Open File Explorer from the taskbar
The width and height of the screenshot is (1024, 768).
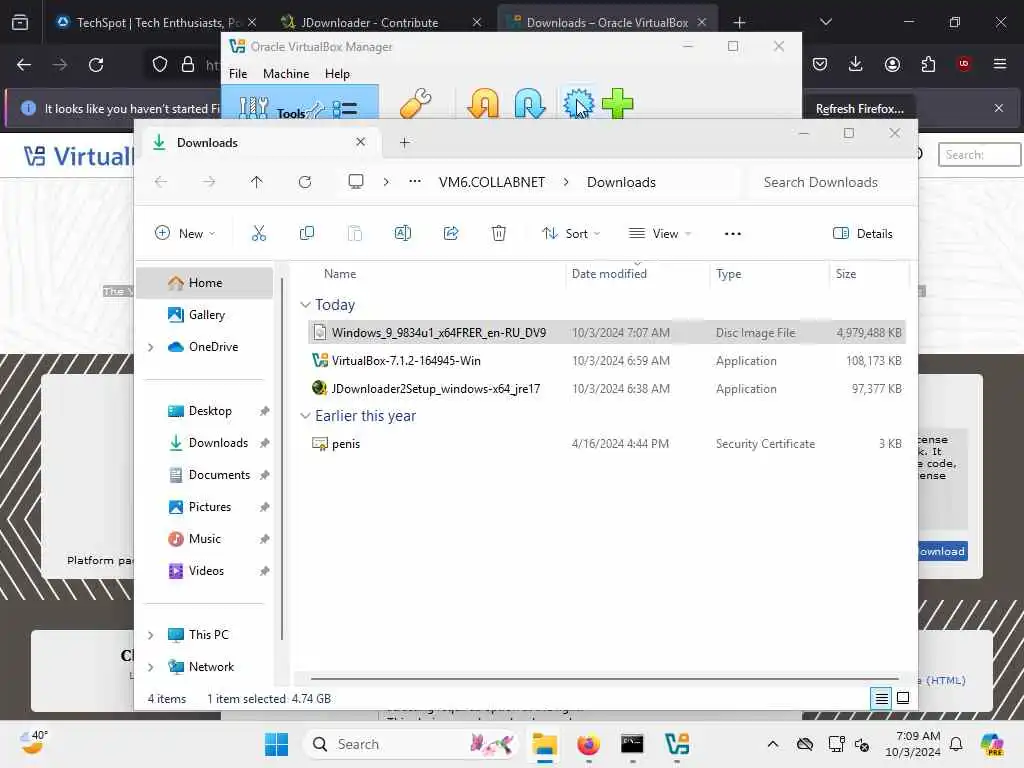point(544,744)
